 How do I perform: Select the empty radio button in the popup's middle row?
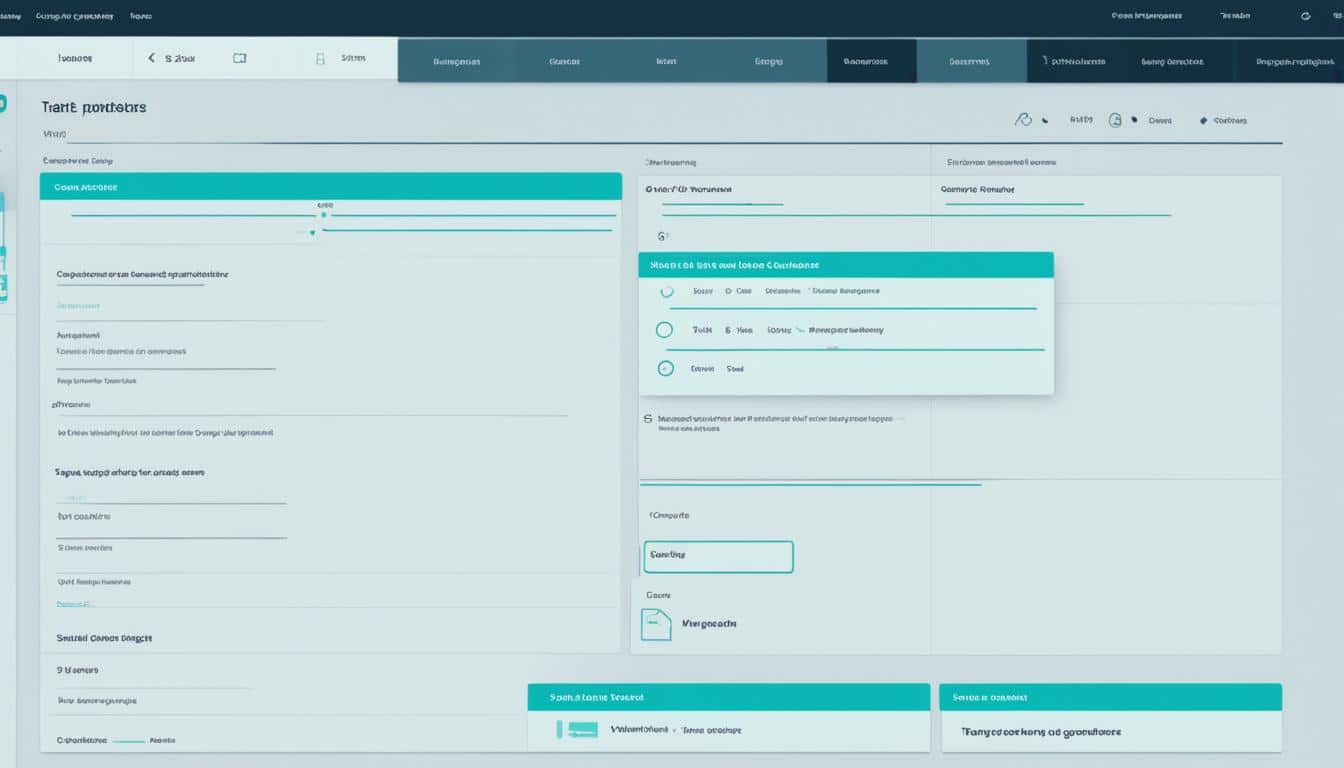coord(664,330)
